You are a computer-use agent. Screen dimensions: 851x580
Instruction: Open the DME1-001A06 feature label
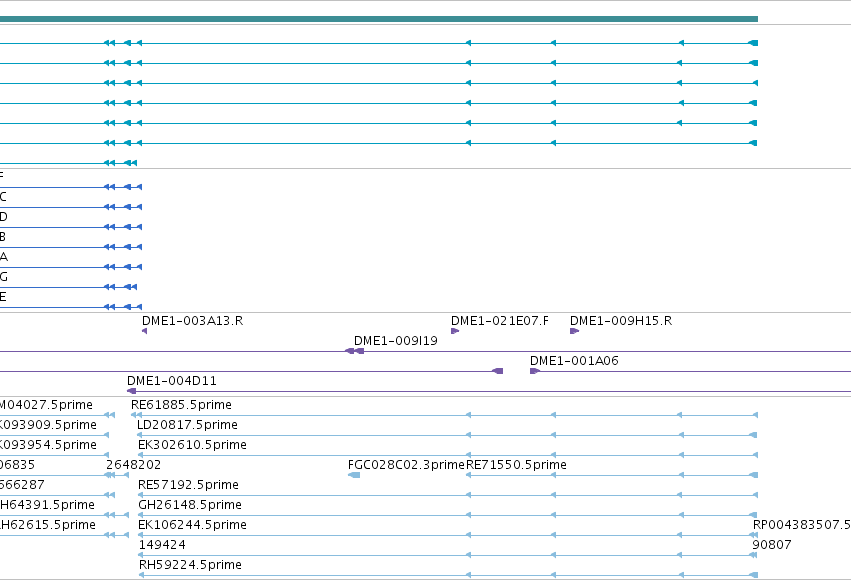pyautogui.click(x=574, y=361)
